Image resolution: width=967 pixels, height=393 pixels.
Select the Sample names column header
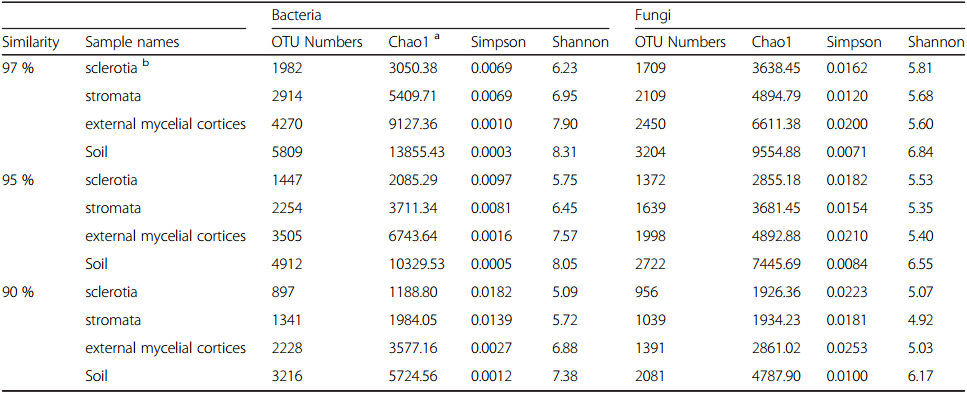pos(132,43)
